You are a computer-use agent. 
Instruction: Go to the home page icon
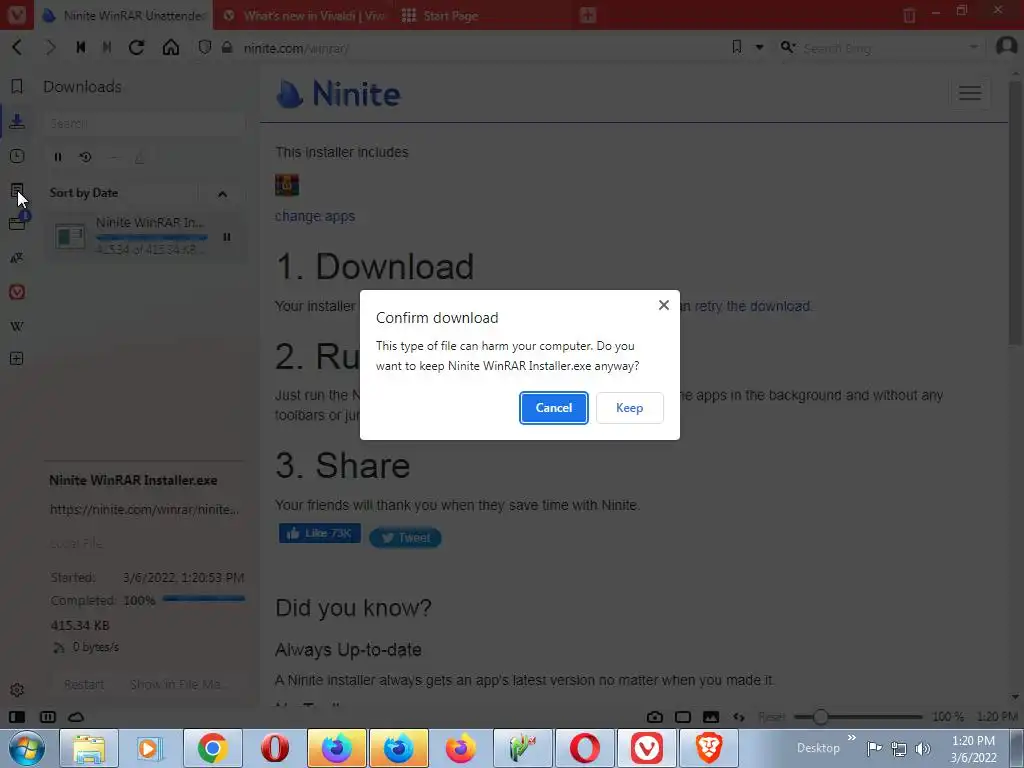[171, 48]
